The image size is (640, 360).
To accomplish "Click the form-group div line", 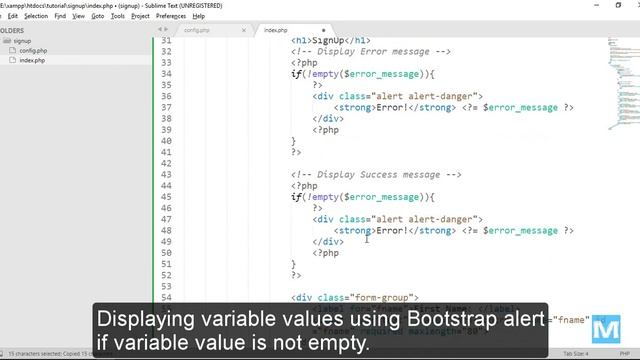I will tap(355, 298).
